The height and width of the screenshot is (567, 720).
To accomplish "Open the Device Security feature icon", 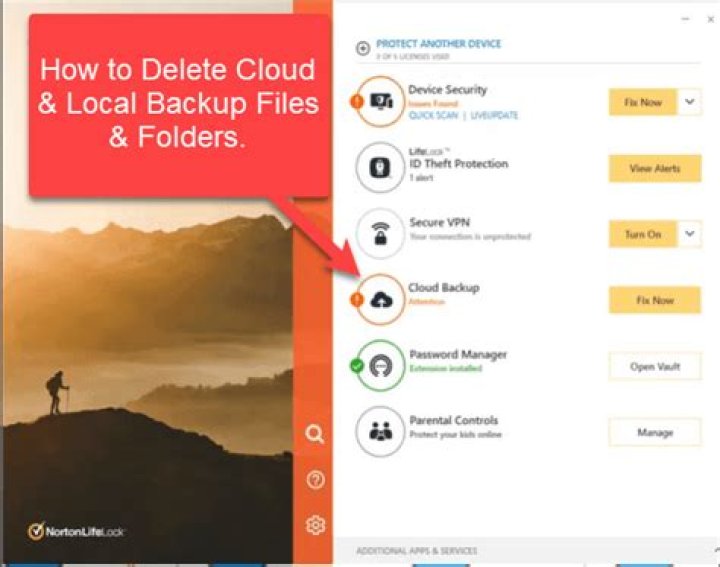I will click(x=381, y=101).
